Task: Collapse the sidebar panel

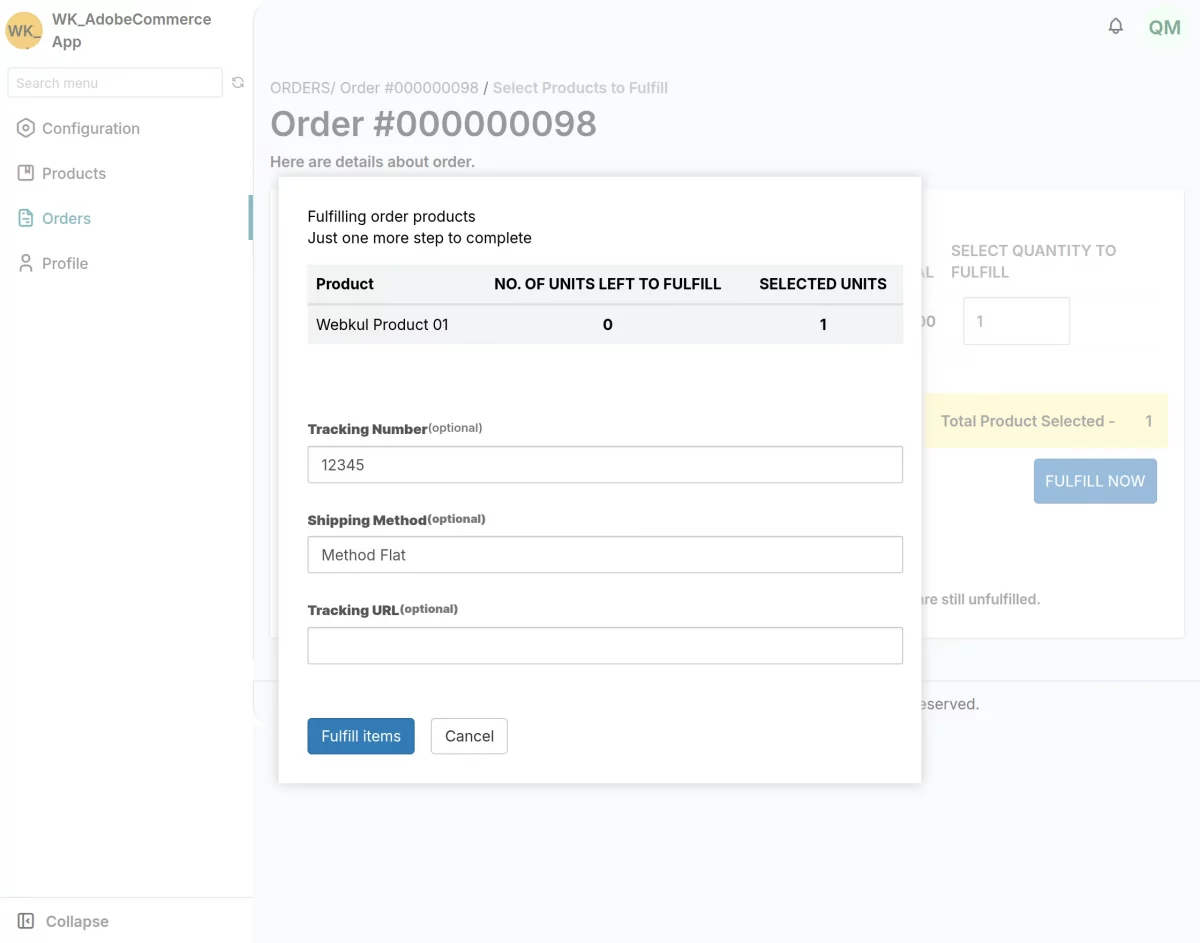Action: coord(60,921)
